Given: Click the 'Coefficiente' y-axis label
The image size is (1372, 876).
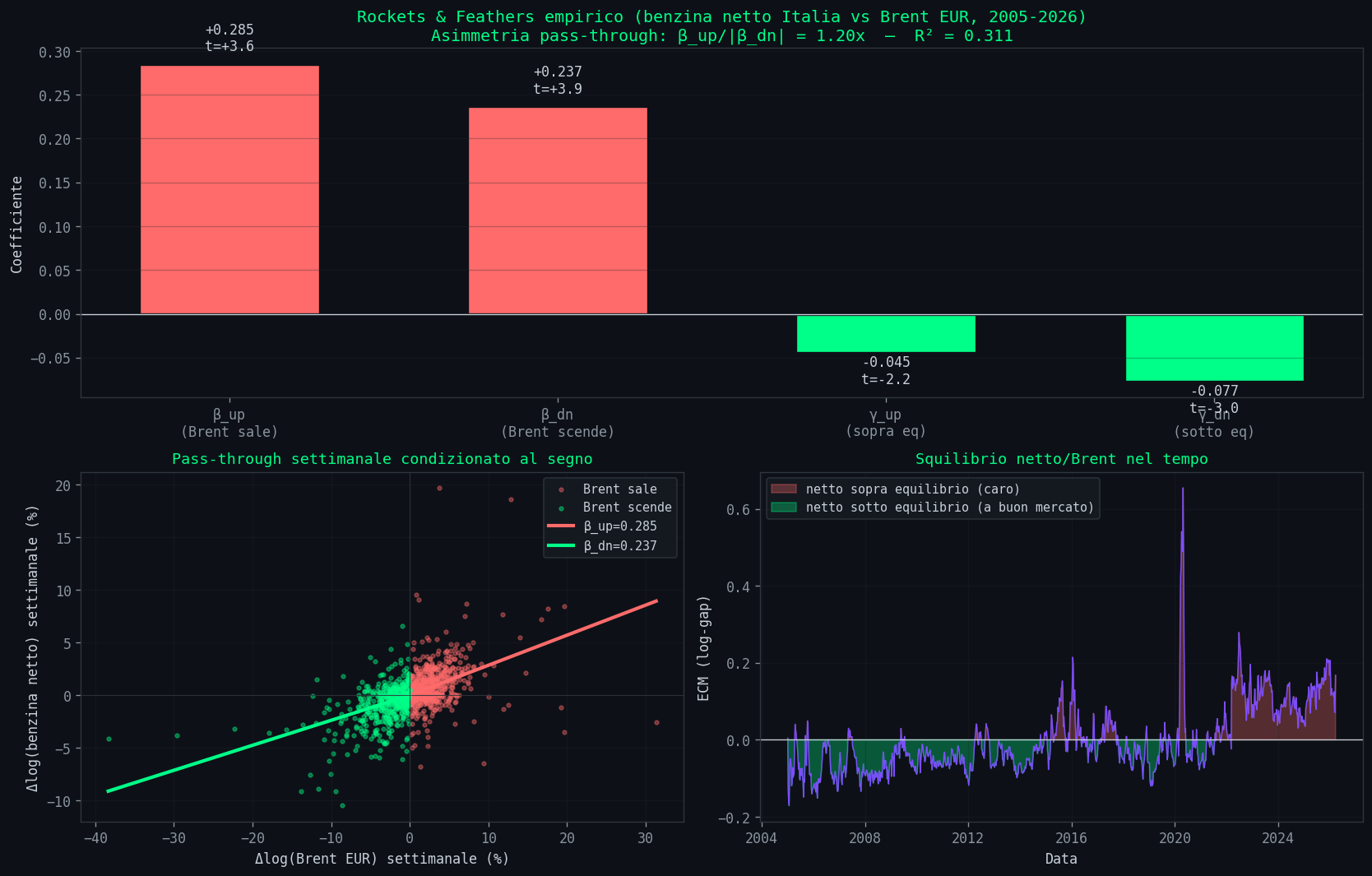Looking at the screenshot, I should click(16, 224).
